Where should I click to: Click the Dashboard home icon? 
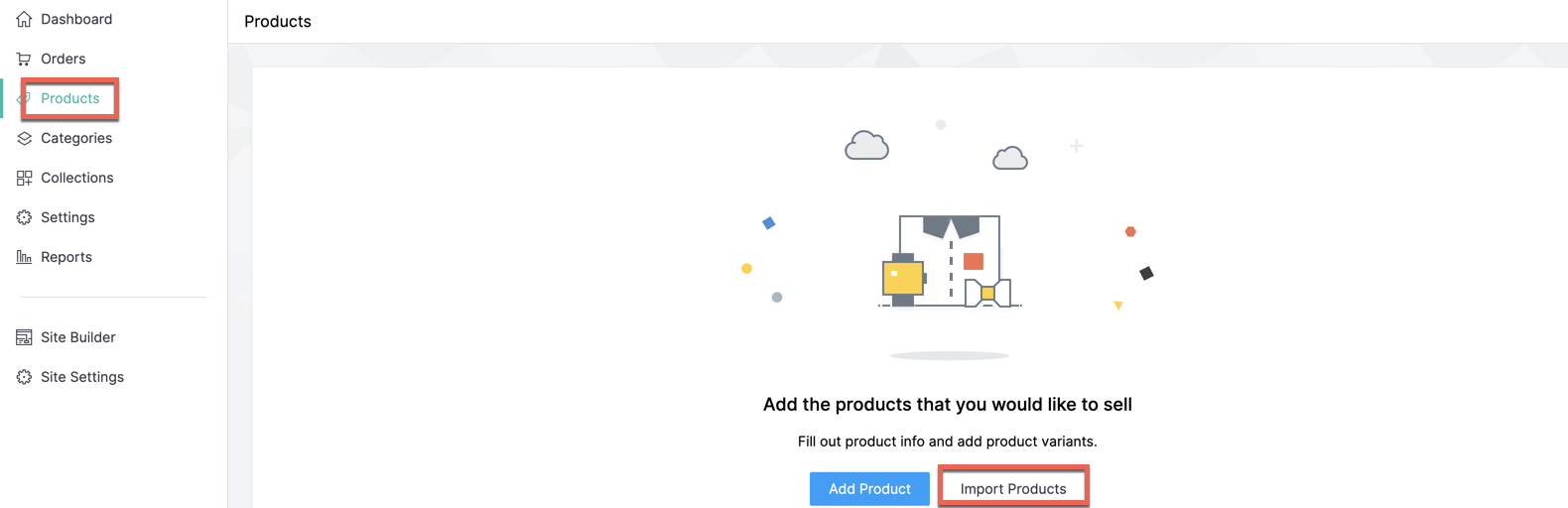[24, 19]
